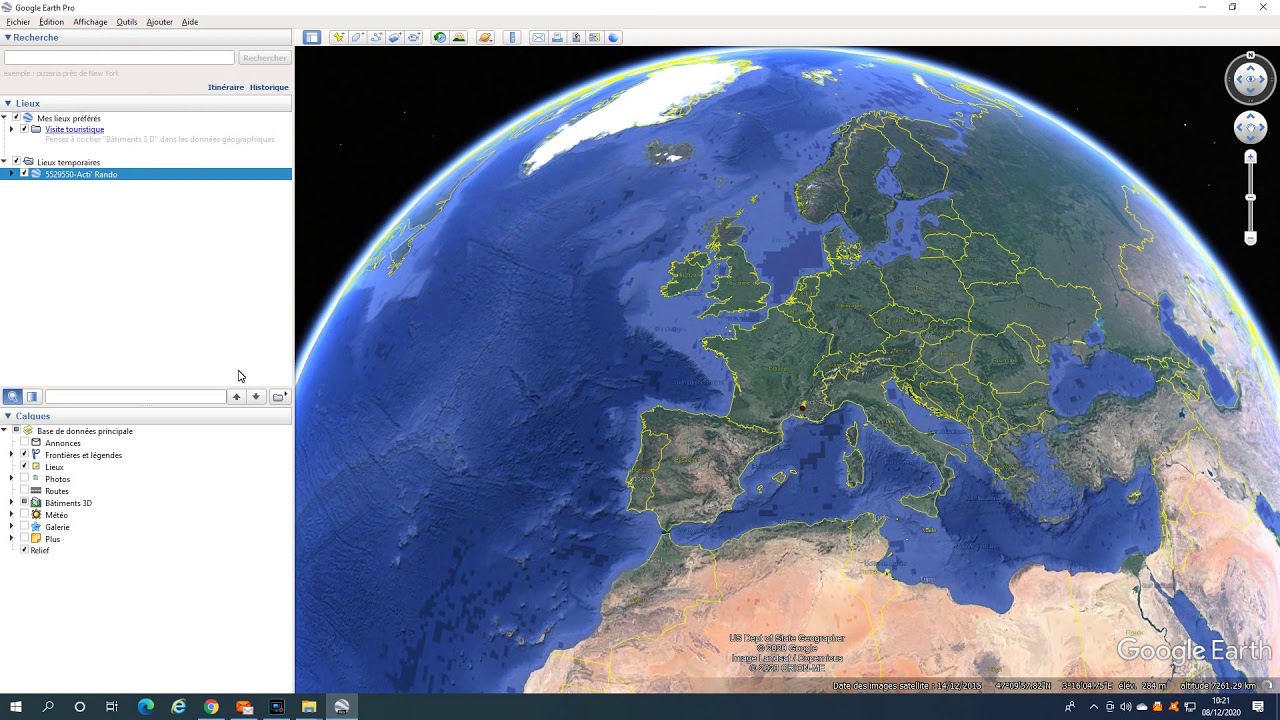
Task: Collapse the Lieux panel header
Action: tap(7, 103)
